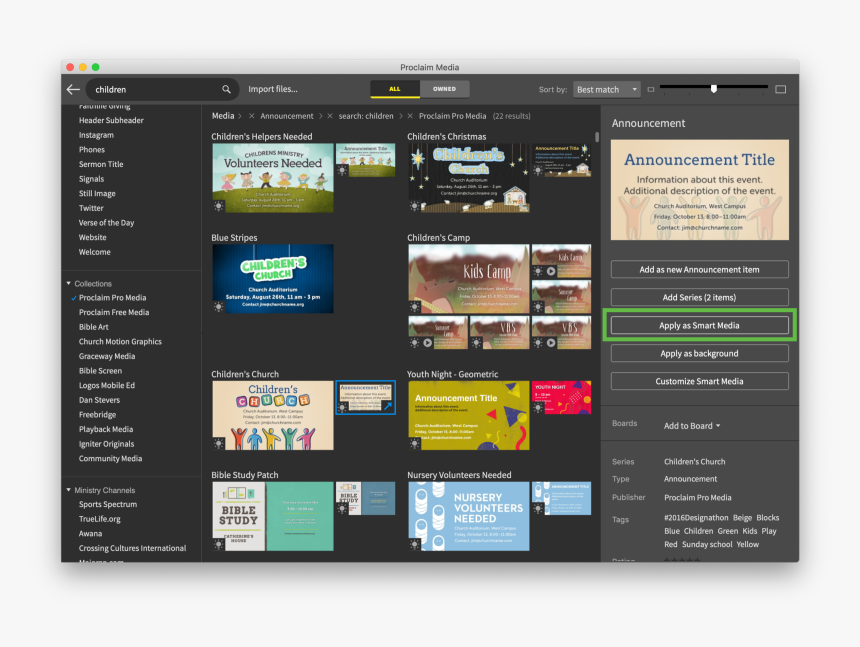Click smart media icon on Youth Night yellow thumbnail
This screenshot has width=860, height=647.
click(x=415, y=444)
